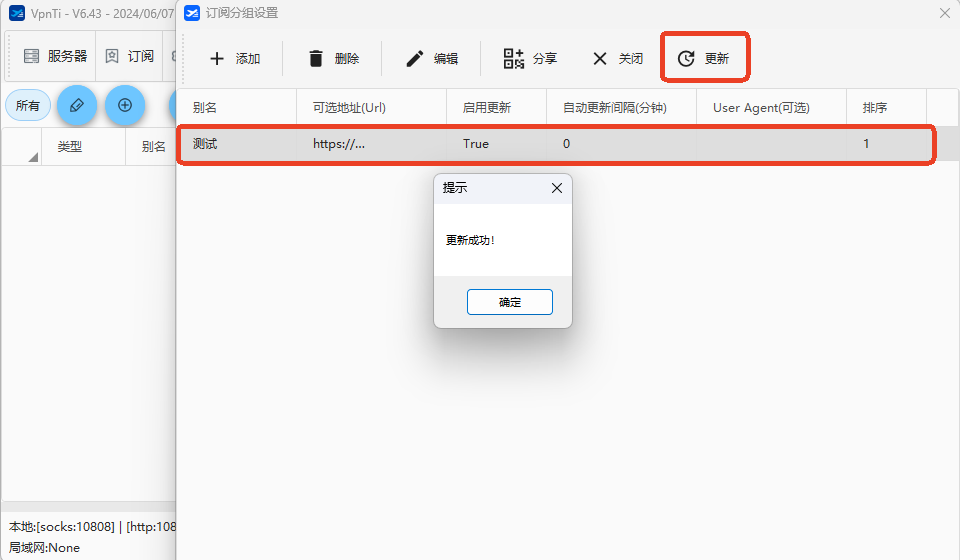The image size is (960, 560).
Task: Click the plus icon to add subscription
Action: coord(217,59)
